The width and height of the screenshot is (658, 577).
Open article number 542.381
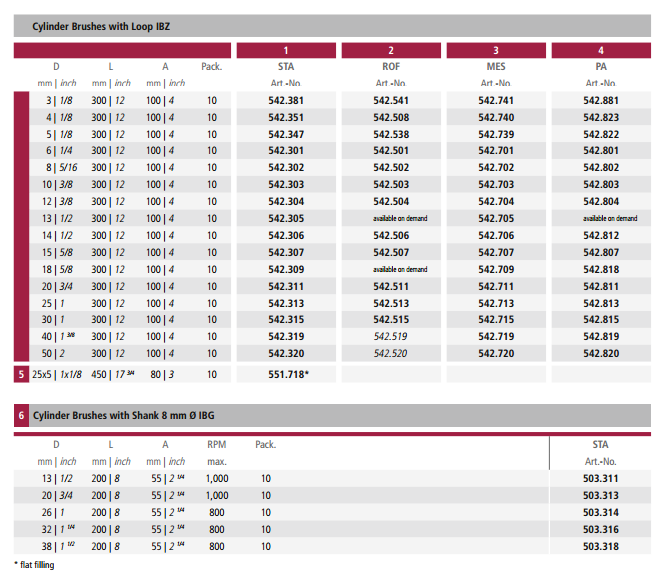pos(286,100)
